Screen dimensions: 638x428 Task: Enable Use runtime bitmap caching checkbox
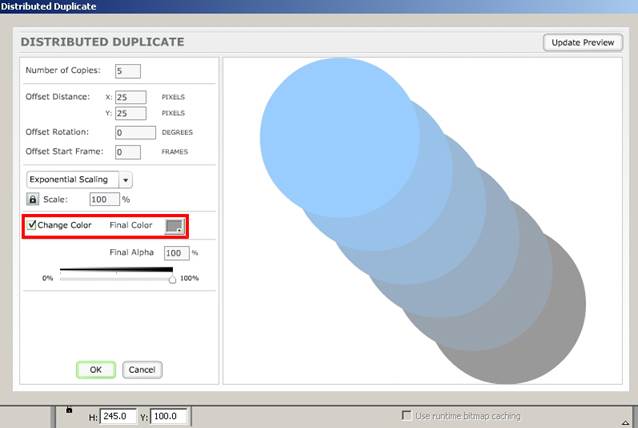(406, 415)
